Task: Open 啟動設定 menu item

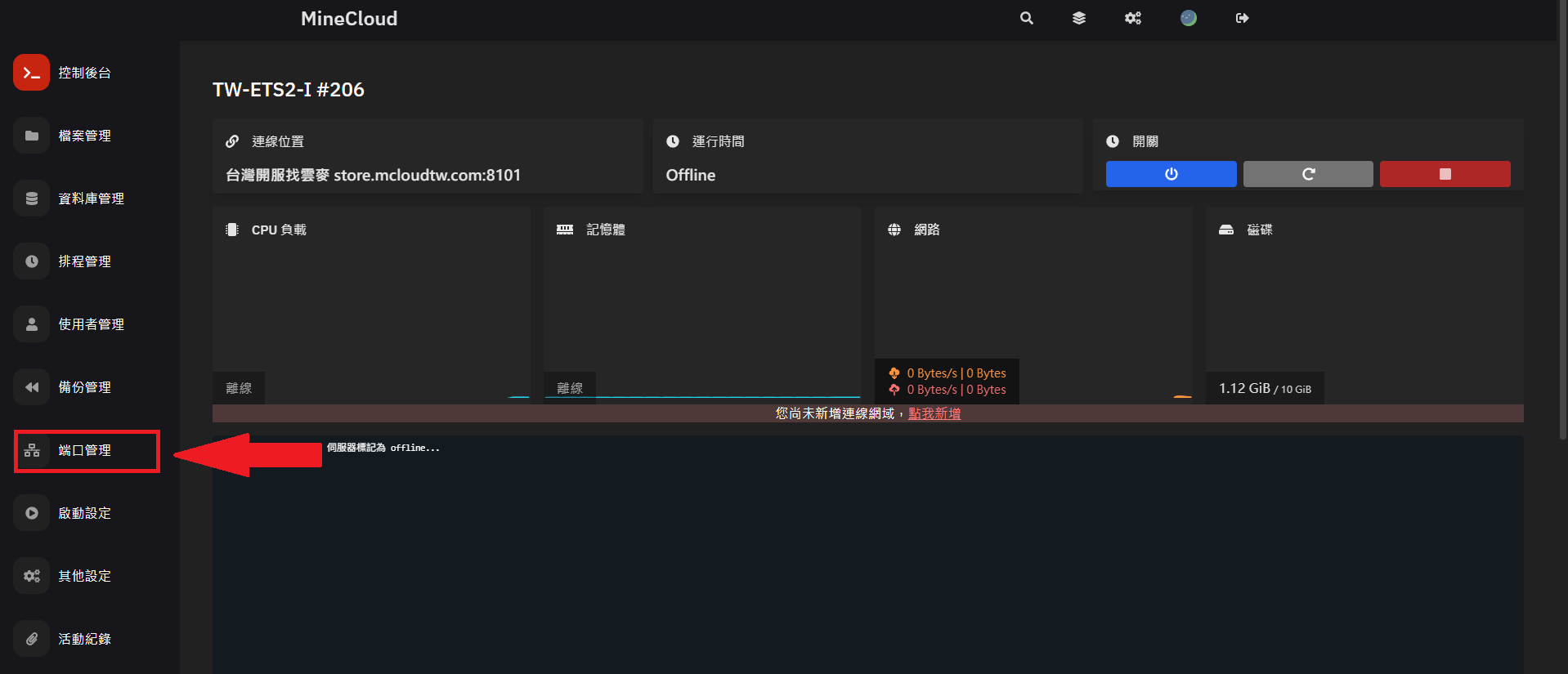Action: 85,513
